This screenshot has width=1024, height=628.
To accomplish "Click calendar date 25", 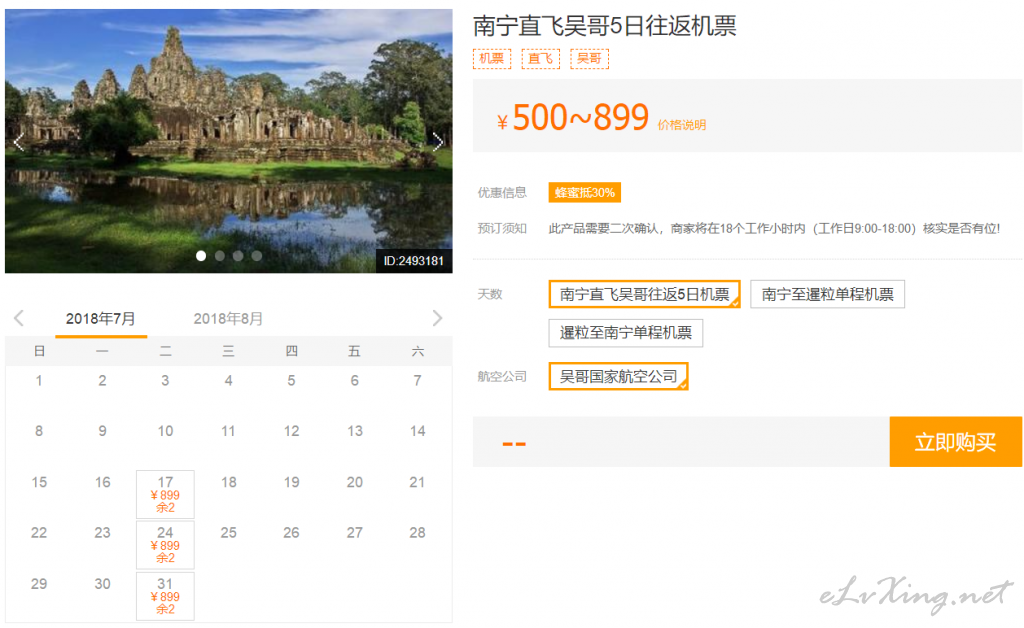I will click(x=229, y=533).
